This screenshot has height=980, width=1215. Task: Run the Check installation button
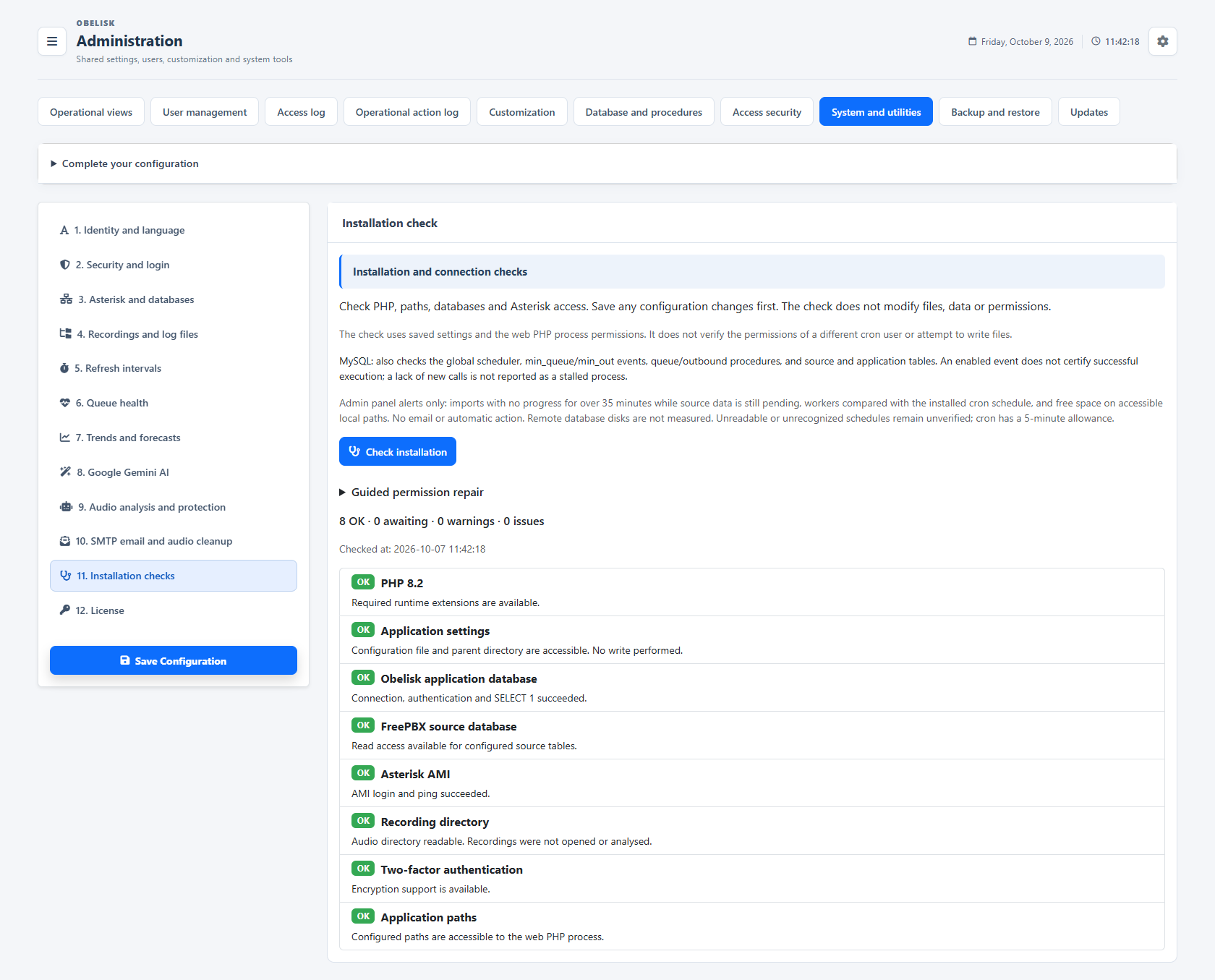pos(398,451)
